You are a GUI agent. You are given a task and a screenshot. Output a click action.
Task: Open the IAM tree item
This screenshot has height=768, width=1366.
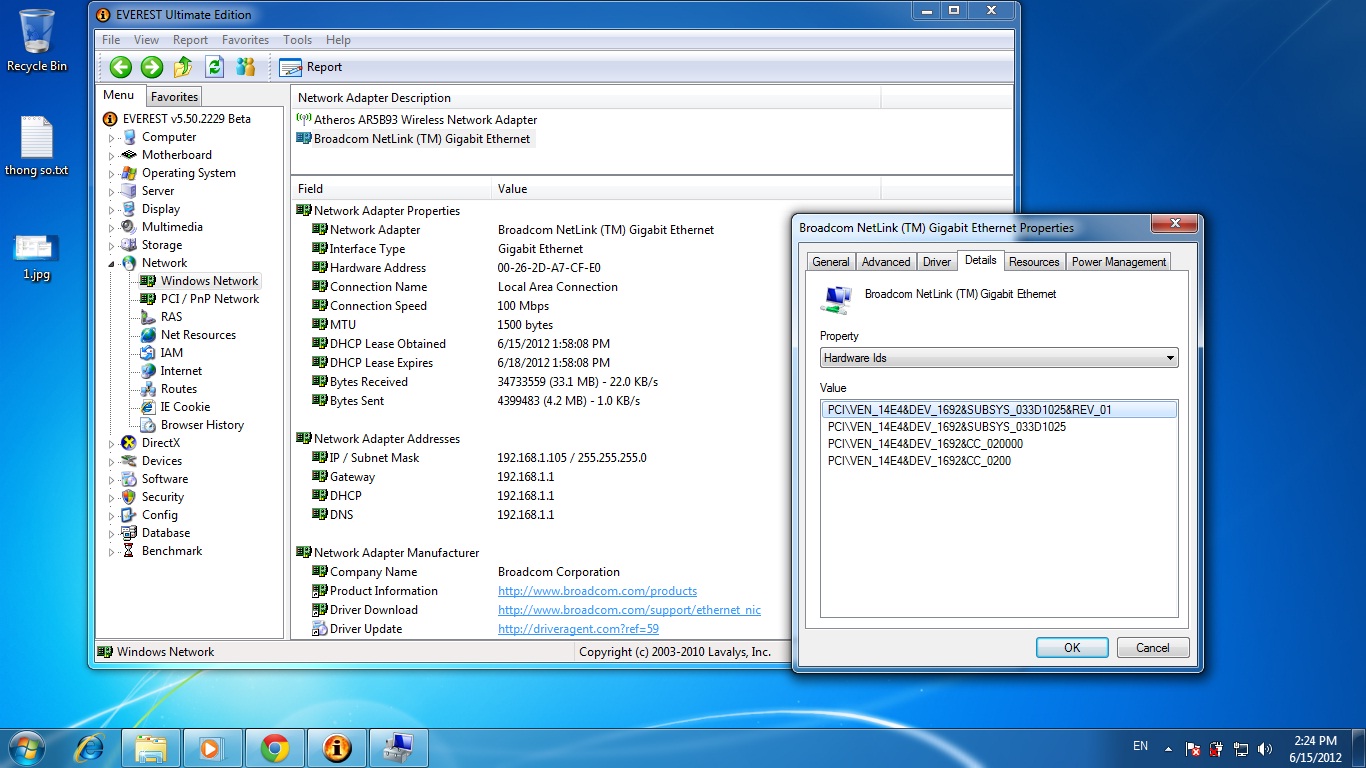click(171, 353)
